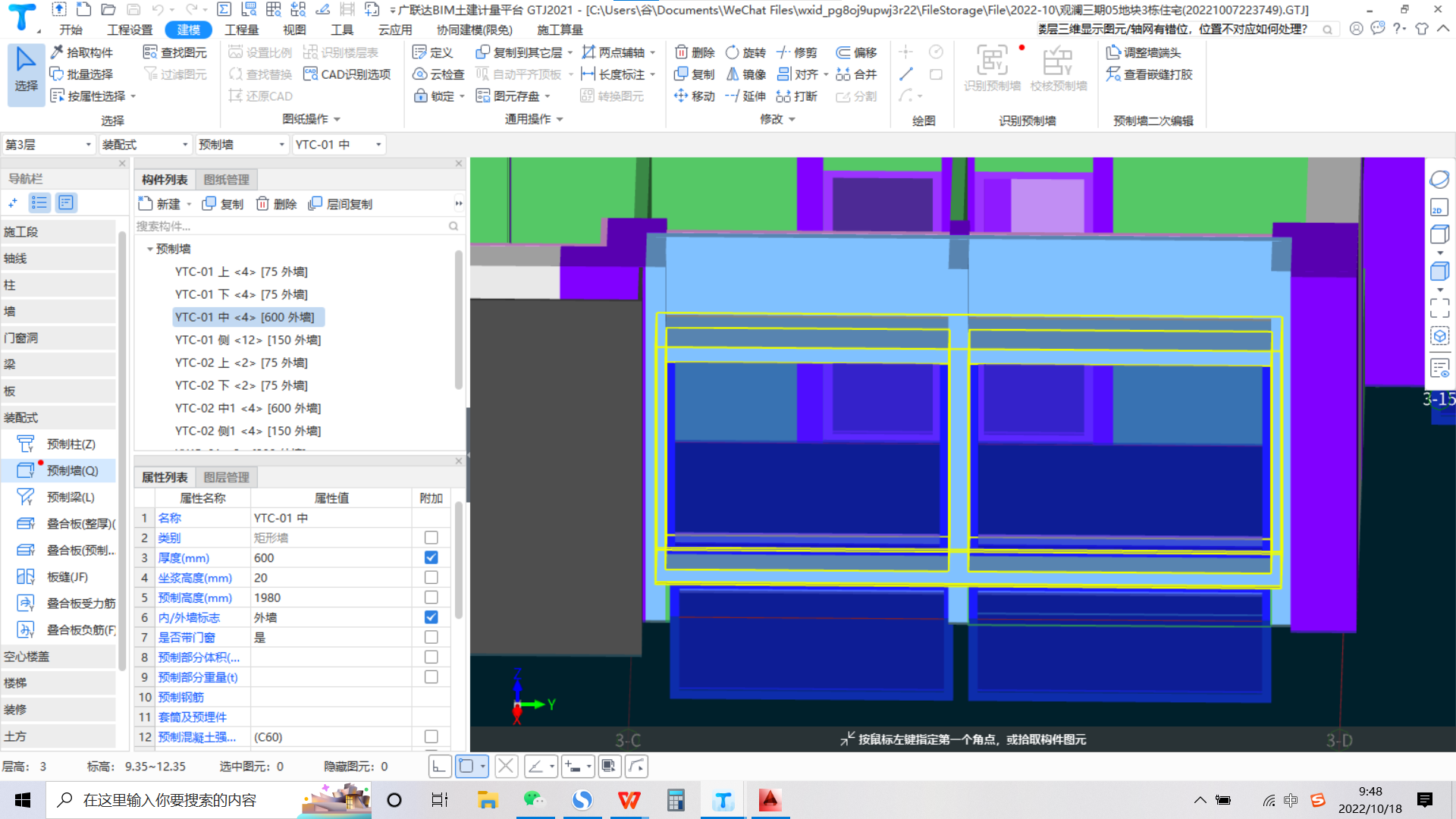Collapse the 预制墙 tree node
Screen dimensions: 1456x819
(149, 249)
